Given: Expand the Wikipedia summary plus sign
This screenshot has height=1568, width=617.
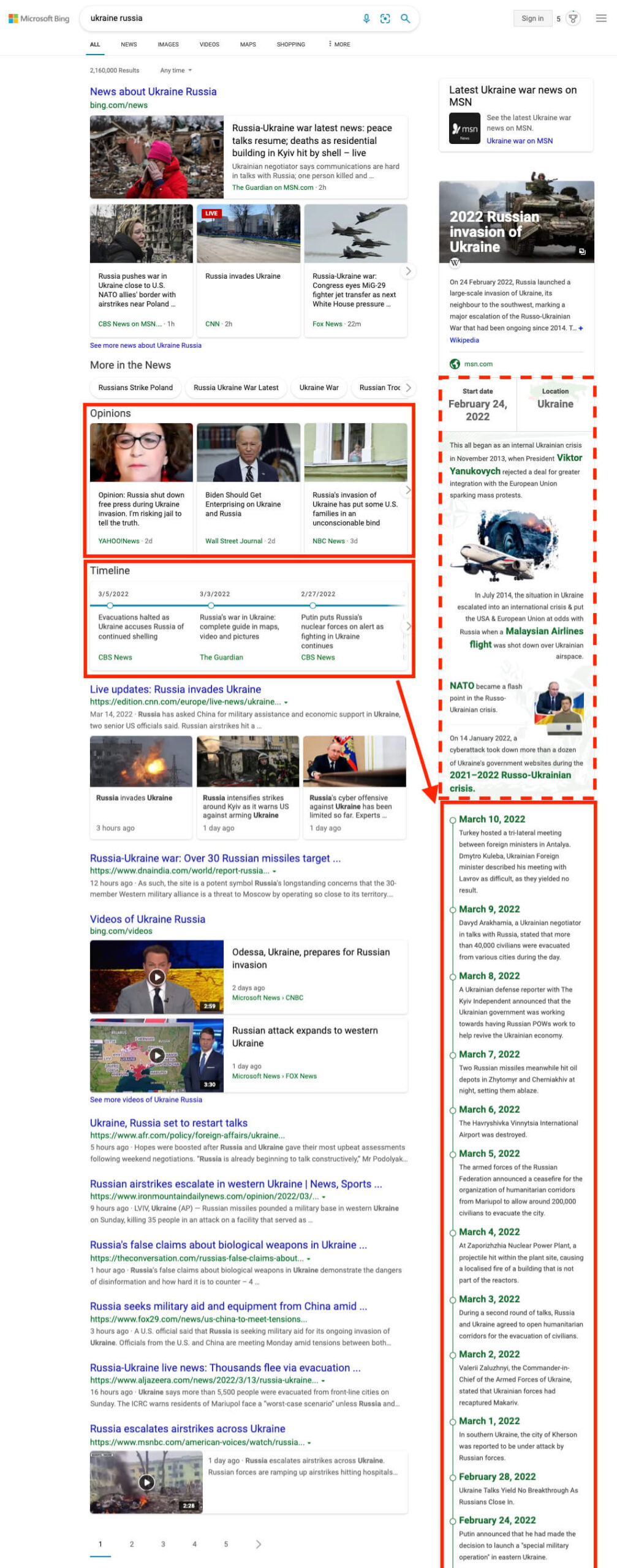Looking at the screenshot, I should pyautogui.click(x=581, y=328).
